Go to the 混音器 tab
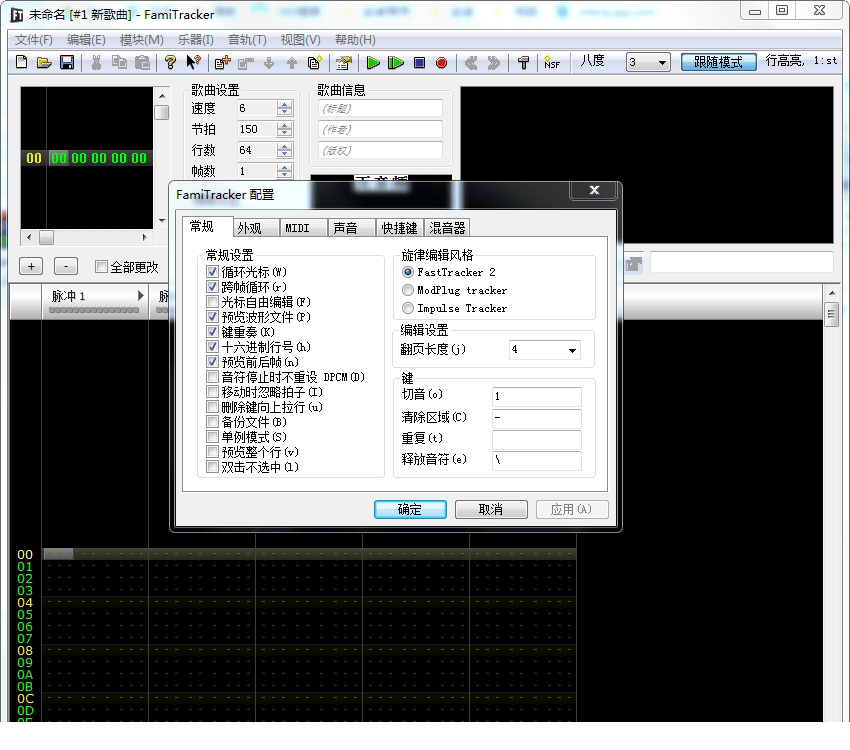The width and height of the screenshot is (850, 750). point(447,228)
